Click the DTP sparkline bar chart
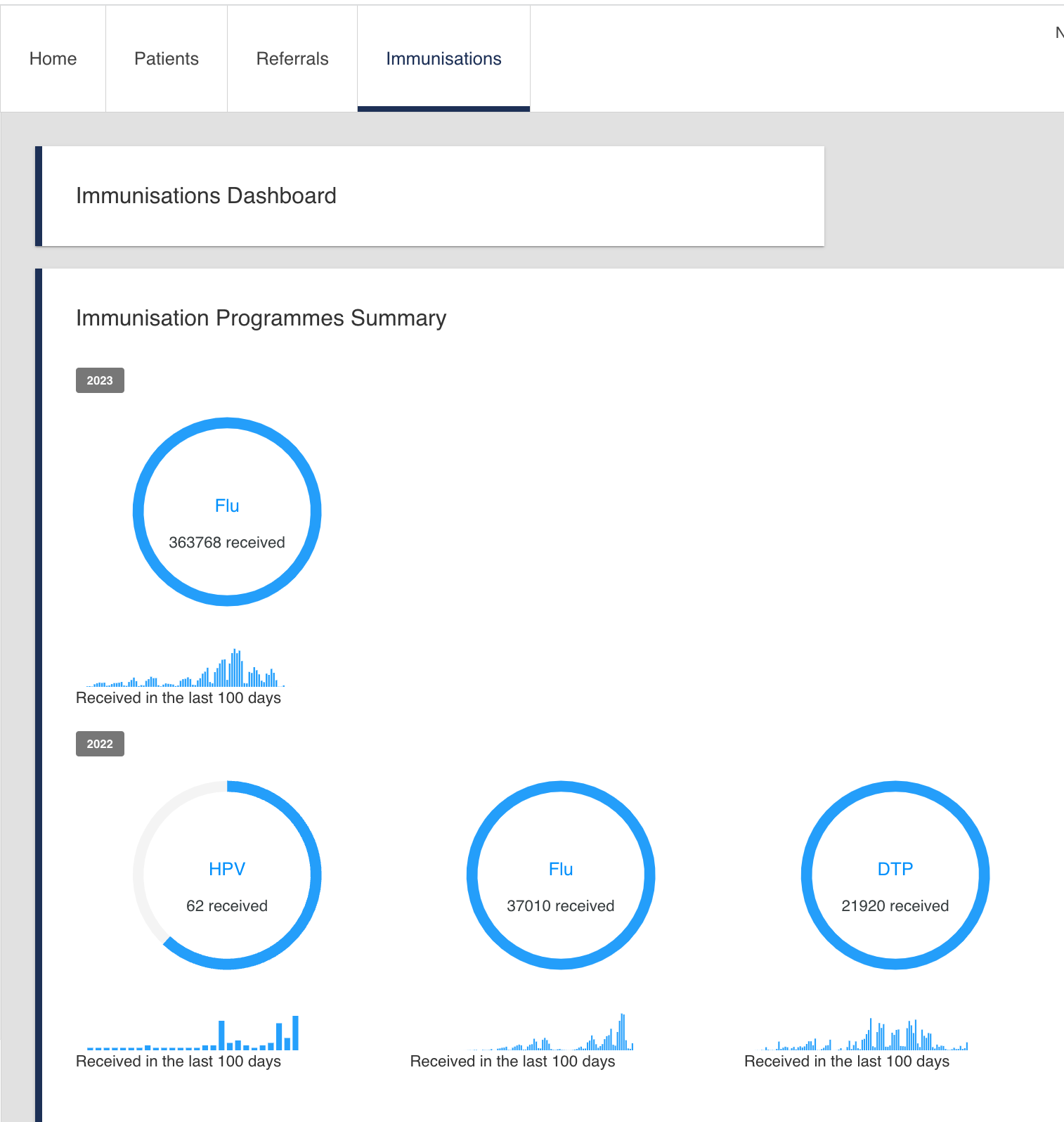1064x1122 pixels. (867, 1035)
